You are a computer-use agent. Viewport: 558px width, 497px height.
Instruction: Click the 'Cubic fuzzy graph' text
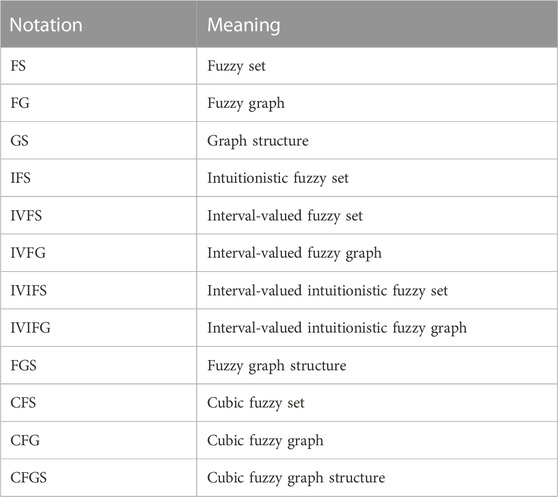[265, 441]
